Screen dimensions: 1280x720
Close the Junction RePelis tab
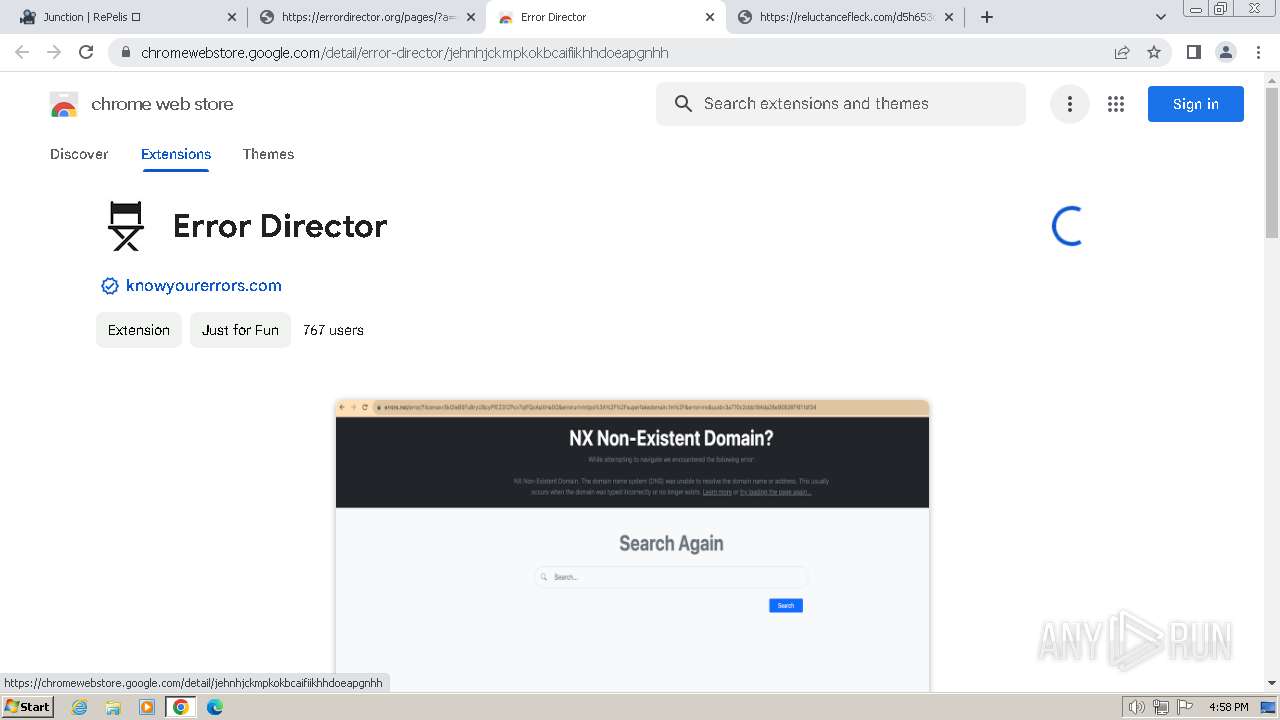[232, 17]
